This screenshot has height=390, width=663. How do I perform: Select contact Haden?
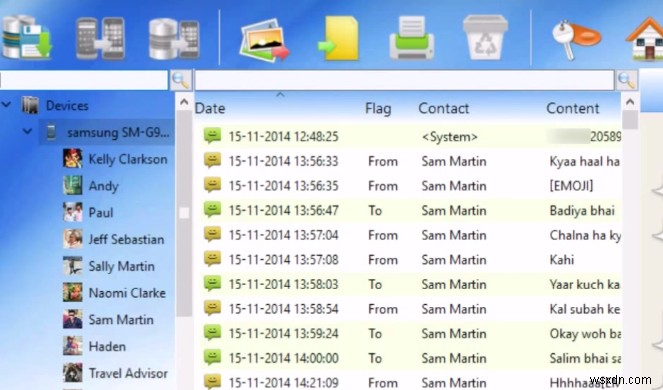107,346
